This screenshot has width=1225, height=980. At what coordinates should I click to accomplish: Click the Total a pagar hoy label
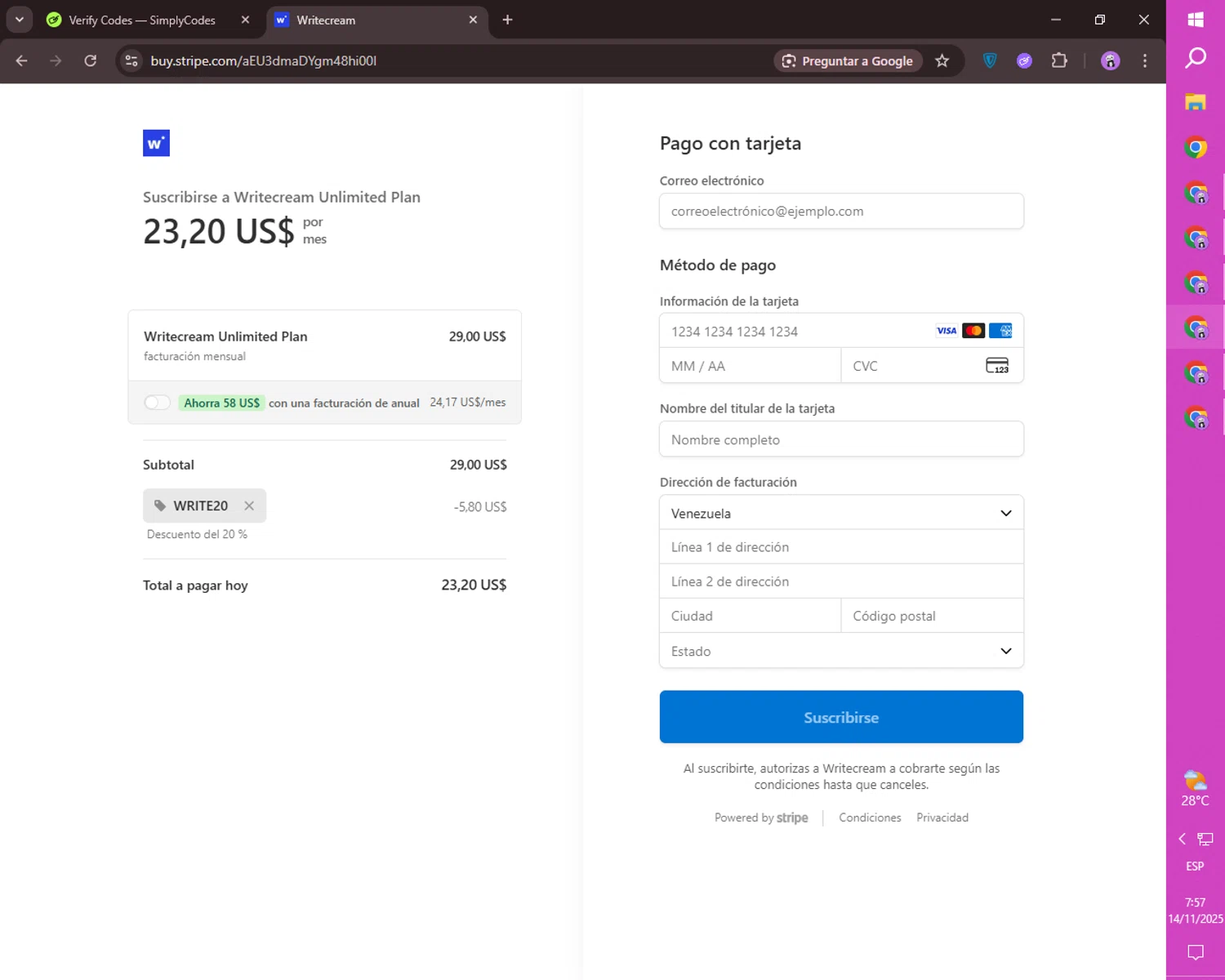pyautogui.click(x=195, y=586)
